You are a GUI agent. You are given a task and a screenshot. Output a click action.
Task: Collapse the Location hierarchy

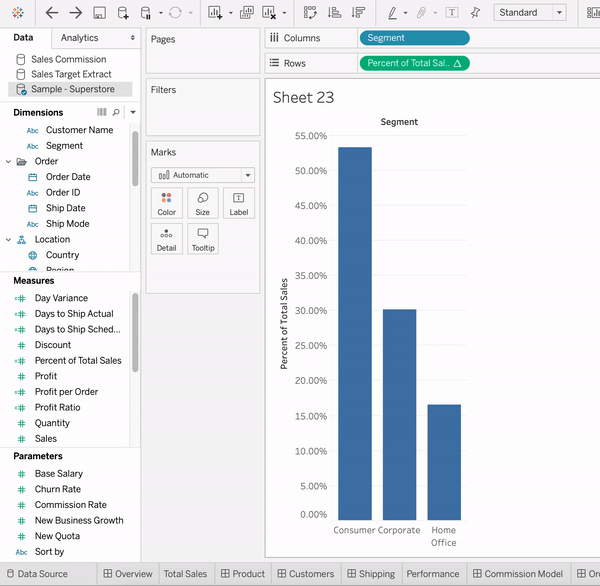tap(9, 240)
